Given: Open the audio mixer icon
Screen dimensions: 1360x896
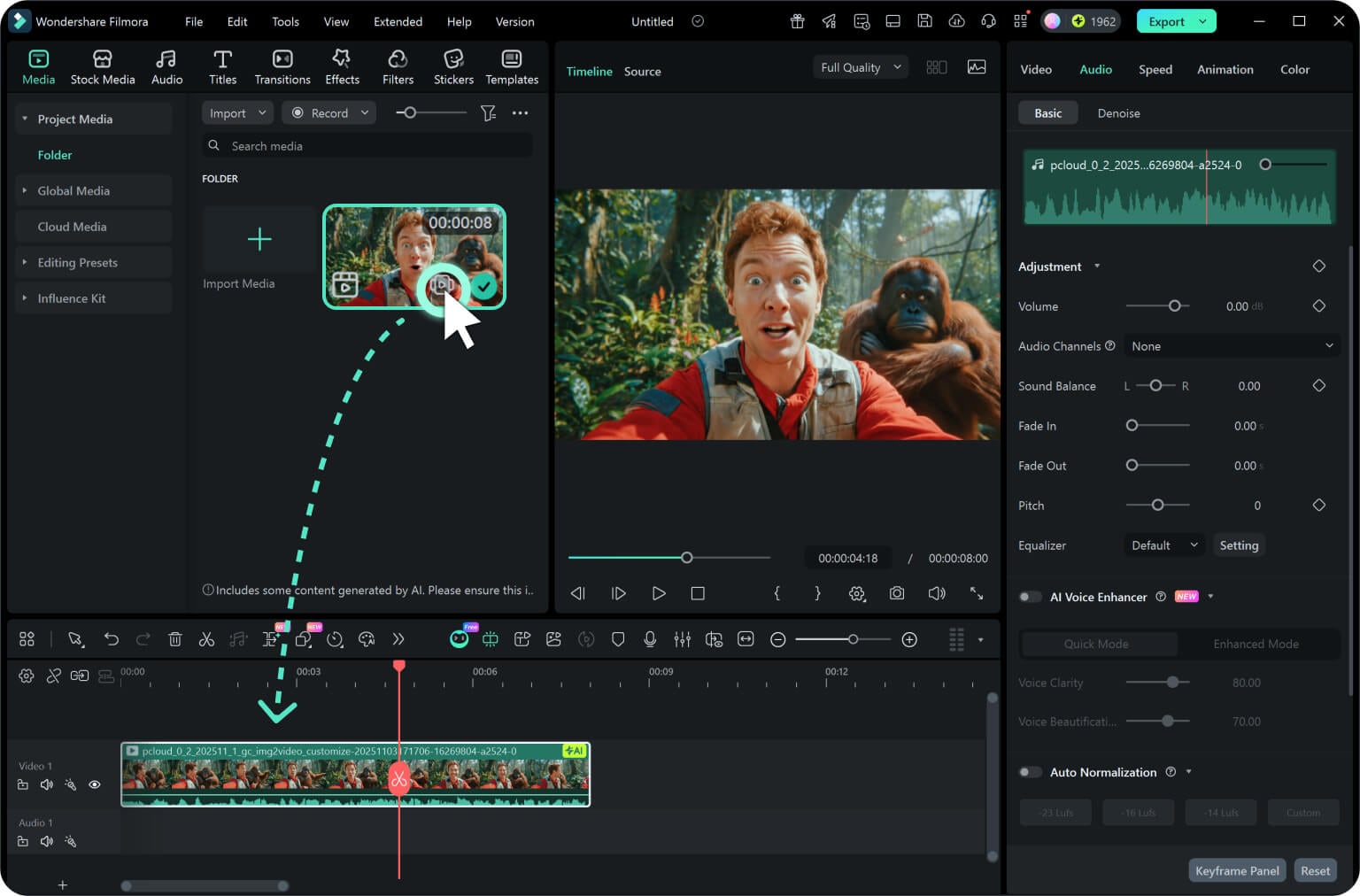Looking at the screenshot, I should point(682,639).
